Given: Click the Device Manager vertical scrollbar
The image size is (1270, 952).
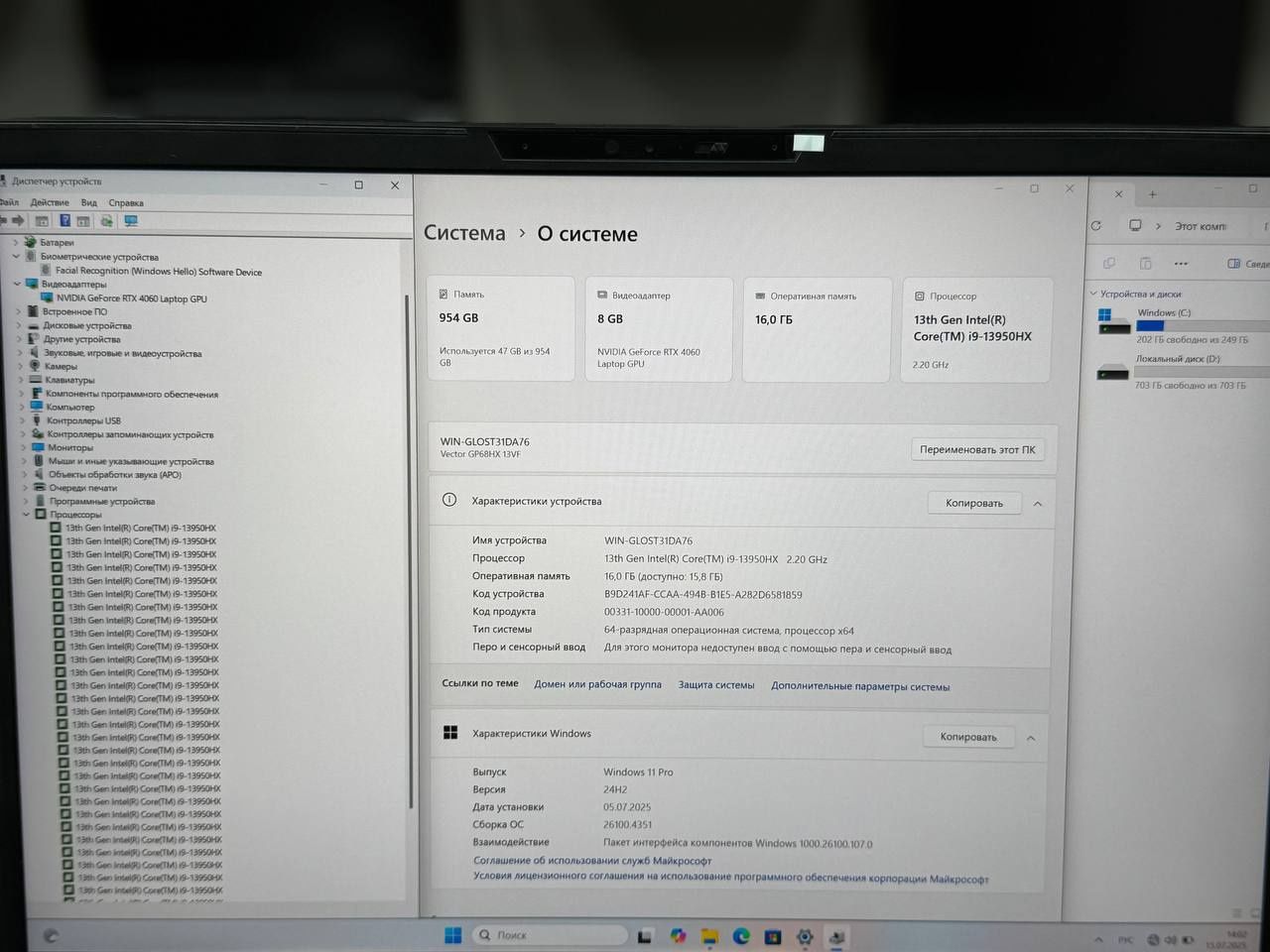Looking at the screenshot, I should pyautogui.click(x=410, y=550).
